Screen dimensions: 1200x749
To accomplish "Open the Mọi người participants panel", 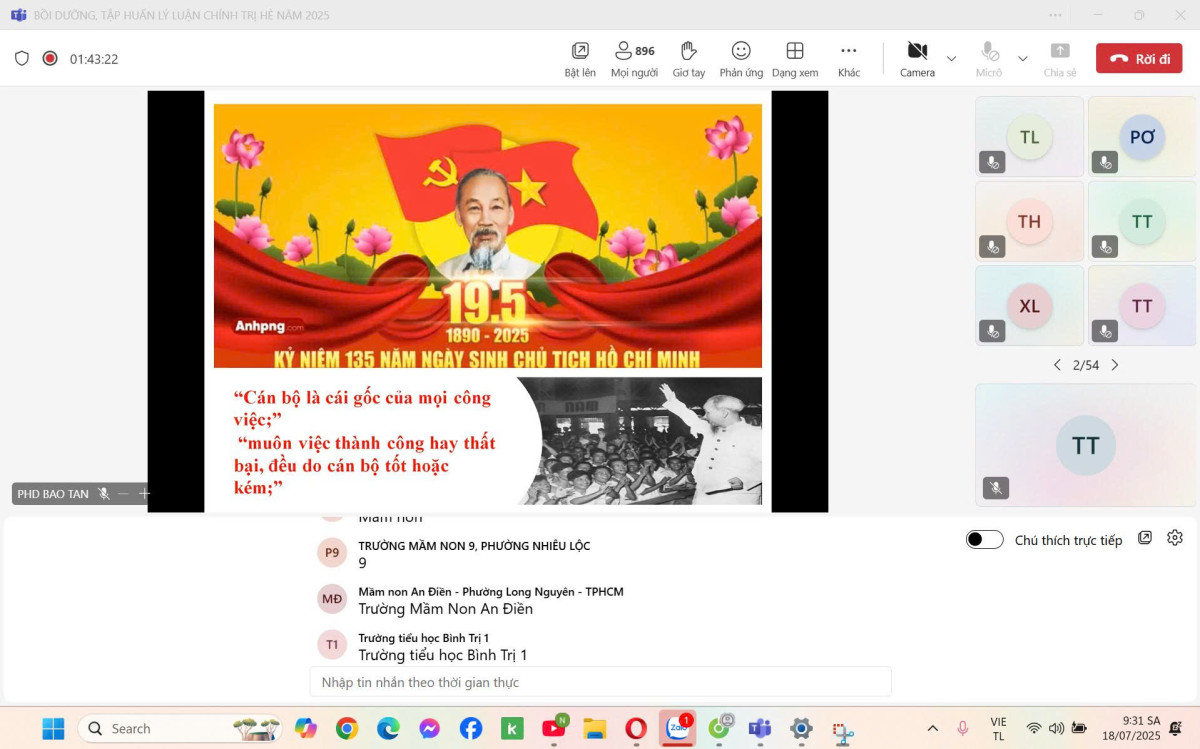I will (634, 58).
